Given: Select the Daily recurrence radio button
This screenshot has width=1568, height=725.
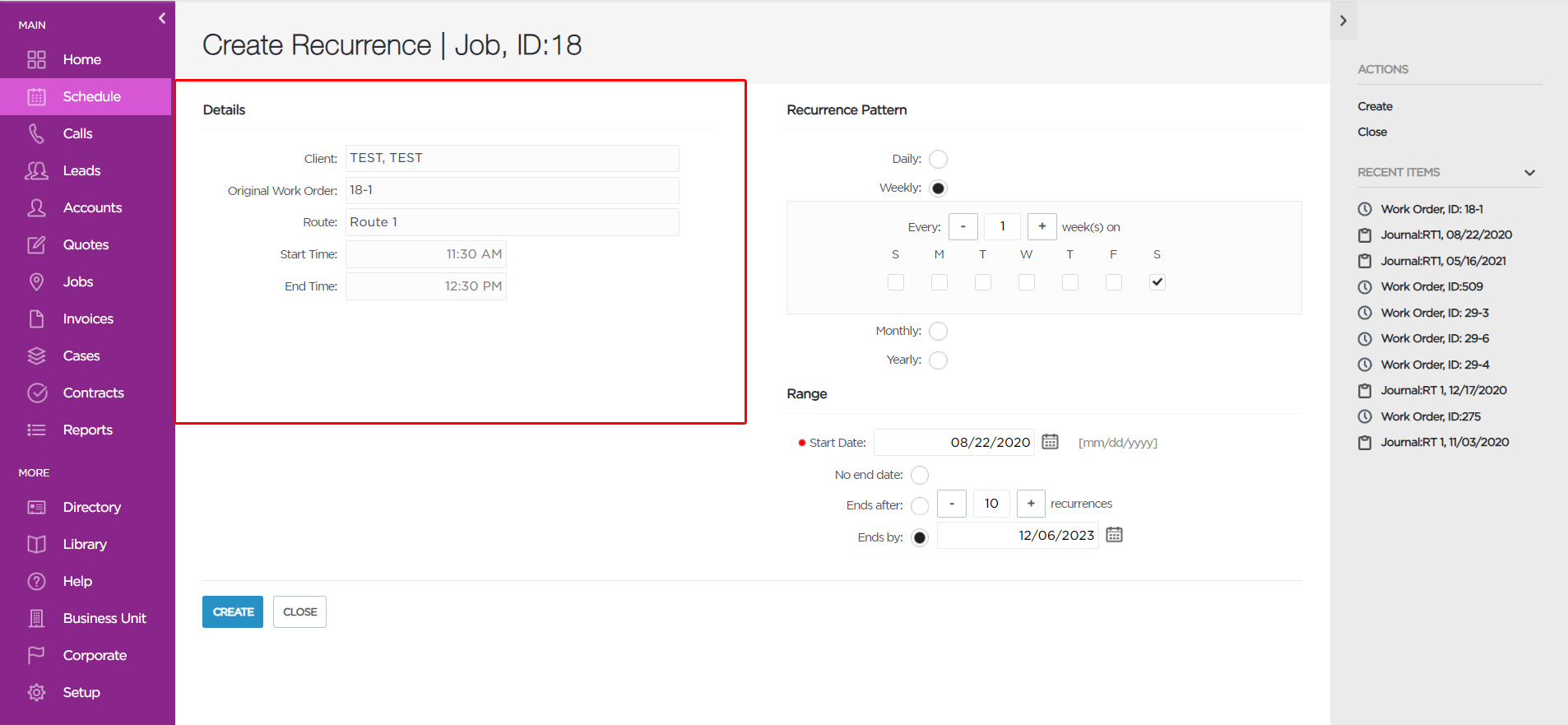Looking at the screenshot, I should click(938, 159).
